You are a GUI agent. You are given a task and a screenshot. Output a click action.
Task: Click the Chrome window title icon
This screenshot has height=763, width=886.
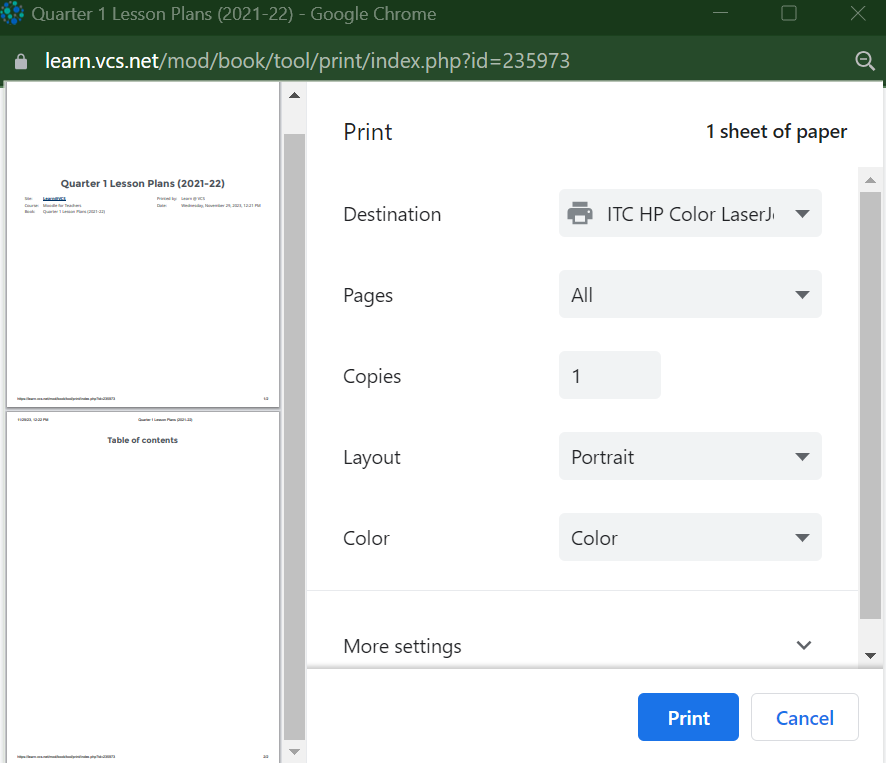click(x=14, y=14)
